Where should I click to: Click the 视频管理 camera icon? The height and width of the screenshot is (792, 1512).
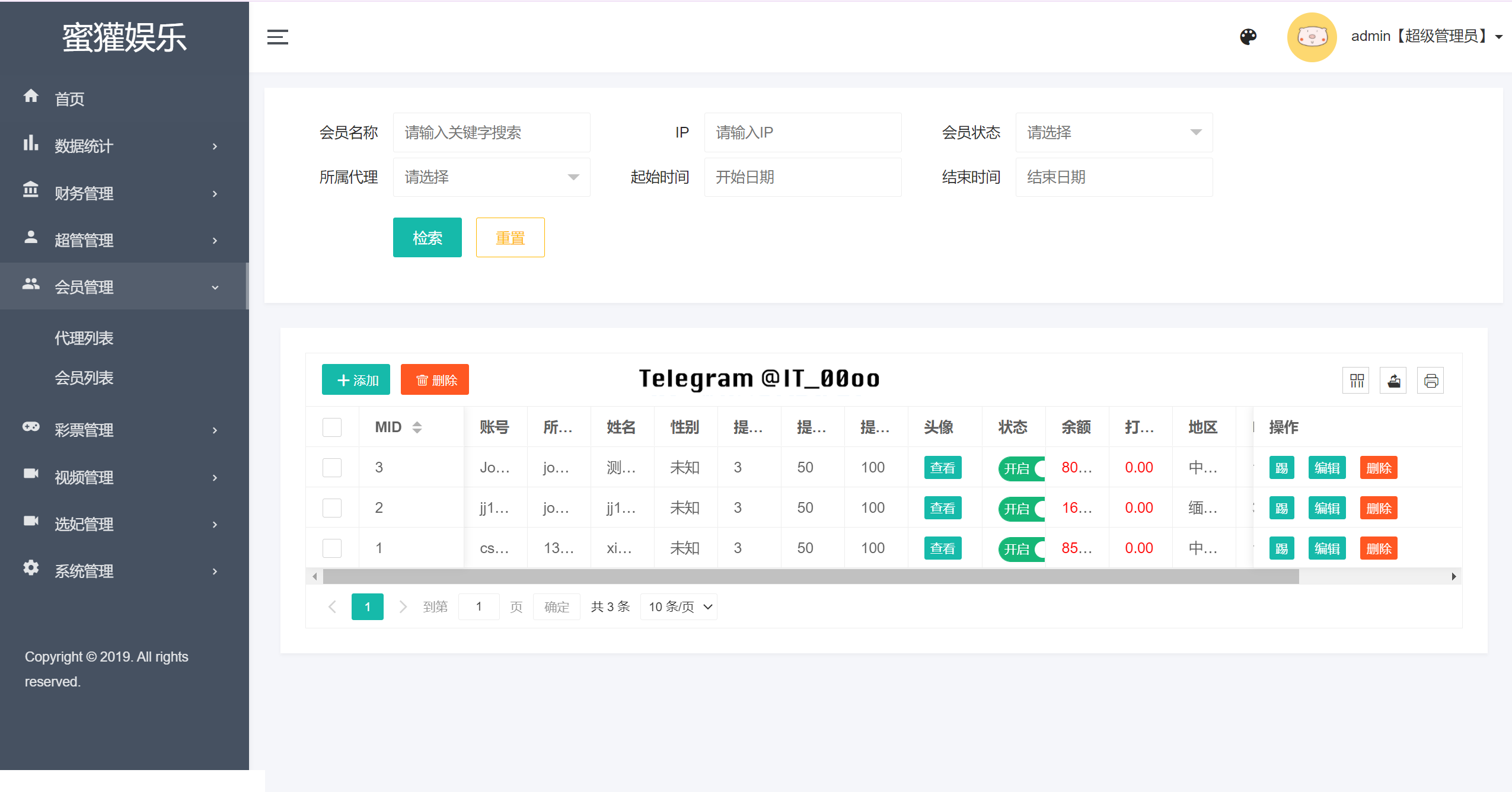coord(31,473)
